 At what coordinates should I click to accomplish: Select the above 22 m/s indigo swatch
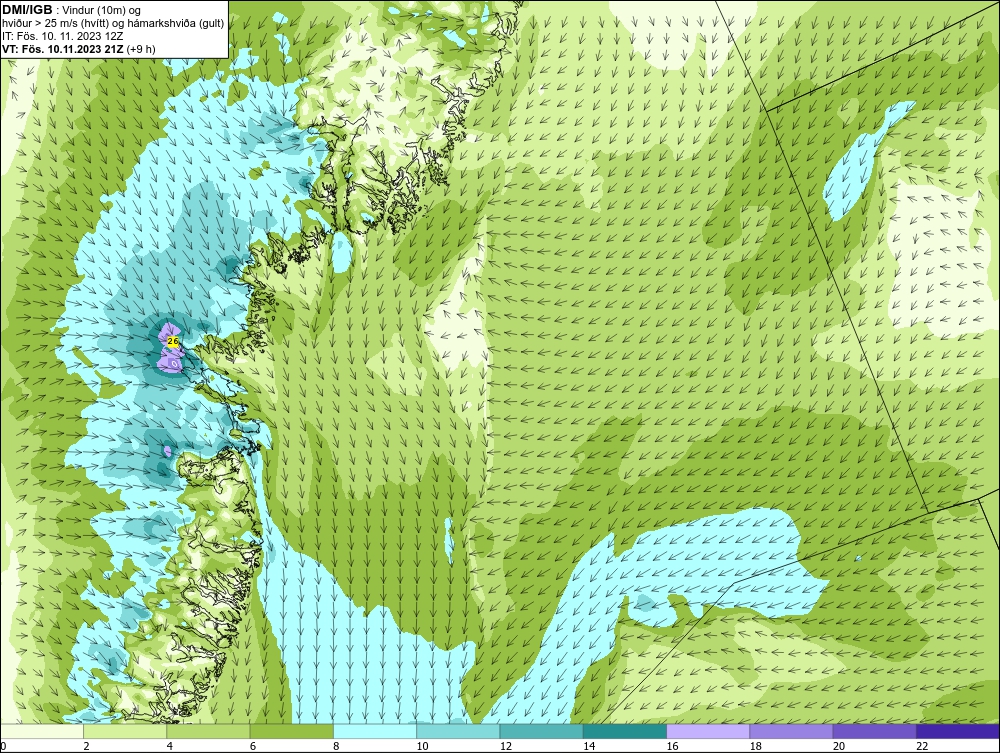point(958,731)
